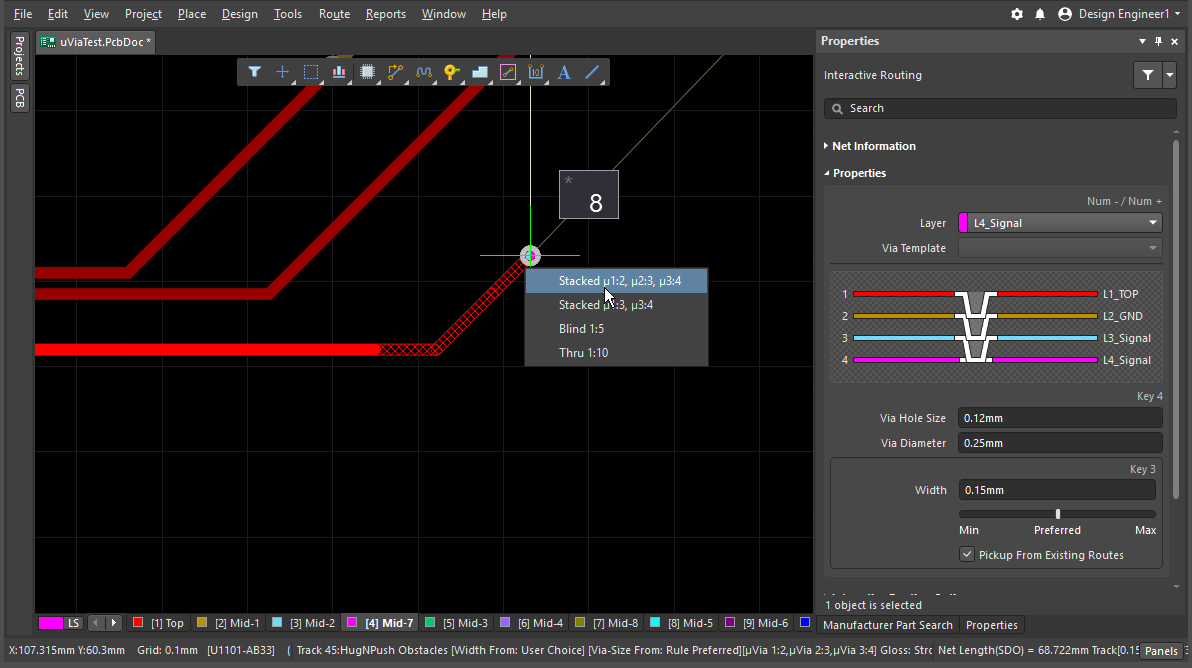Select the Place Via tool icon

point(451,72)
